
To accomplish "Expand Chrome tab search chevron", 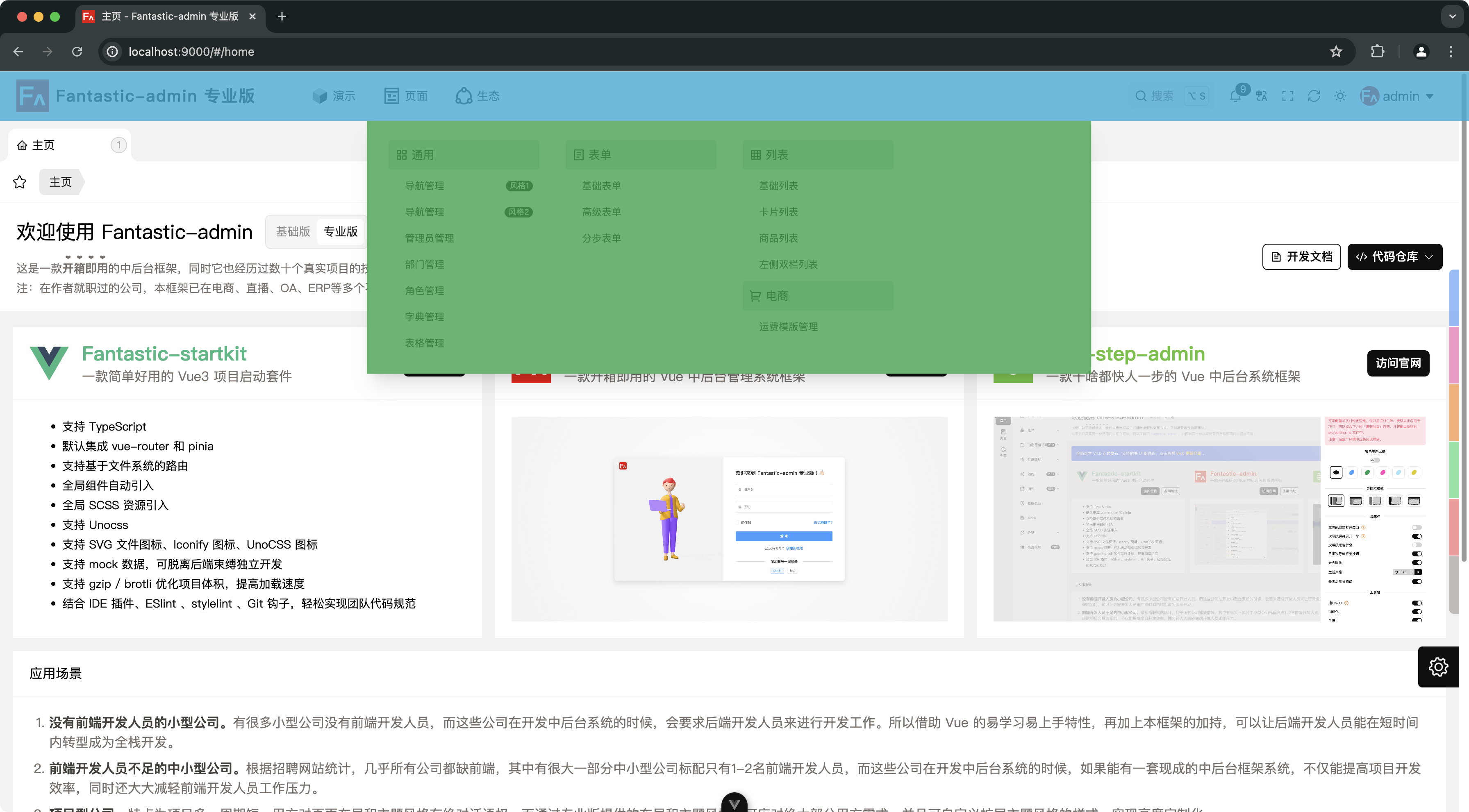I will coord(1452,16).
